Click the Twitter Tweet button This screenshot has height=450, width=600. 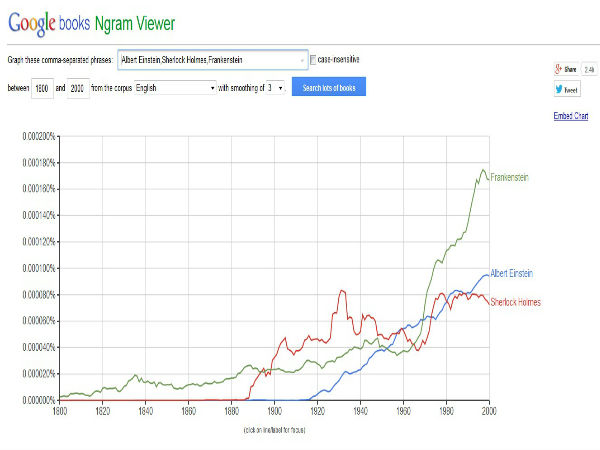click(x=568, y=89)
